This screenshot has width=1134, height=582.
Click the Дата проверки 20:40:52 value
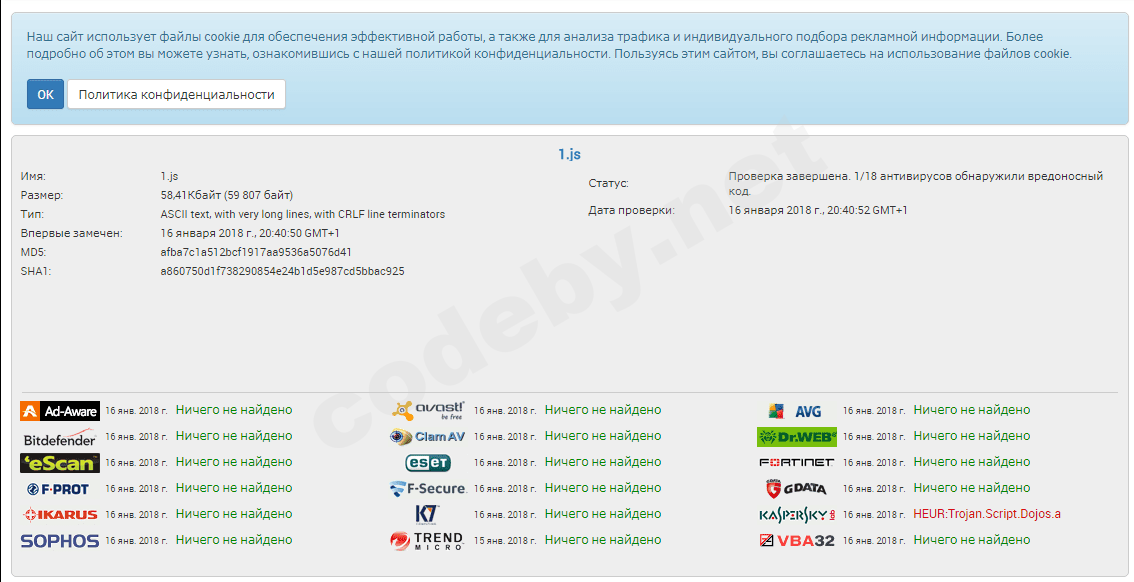point(818,210)
